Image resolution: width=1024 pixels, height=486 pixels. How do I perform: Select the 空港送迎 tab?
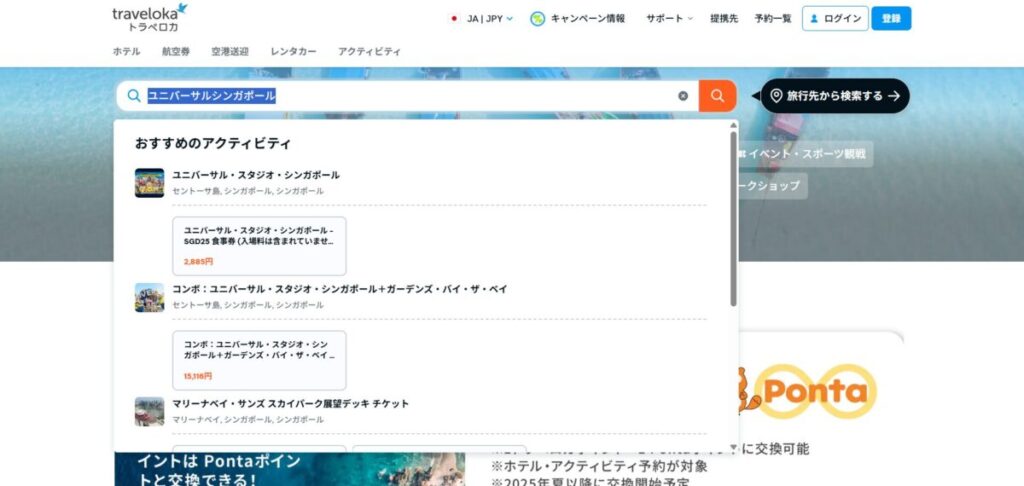(x=230, y=52)
